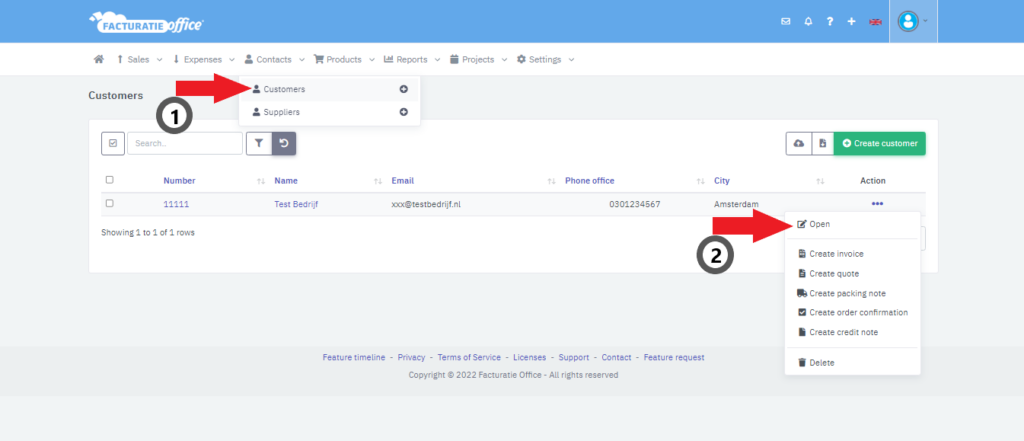Click the plus quick-add icon in header
1024x441 pixels.
(x=851, y=22)
